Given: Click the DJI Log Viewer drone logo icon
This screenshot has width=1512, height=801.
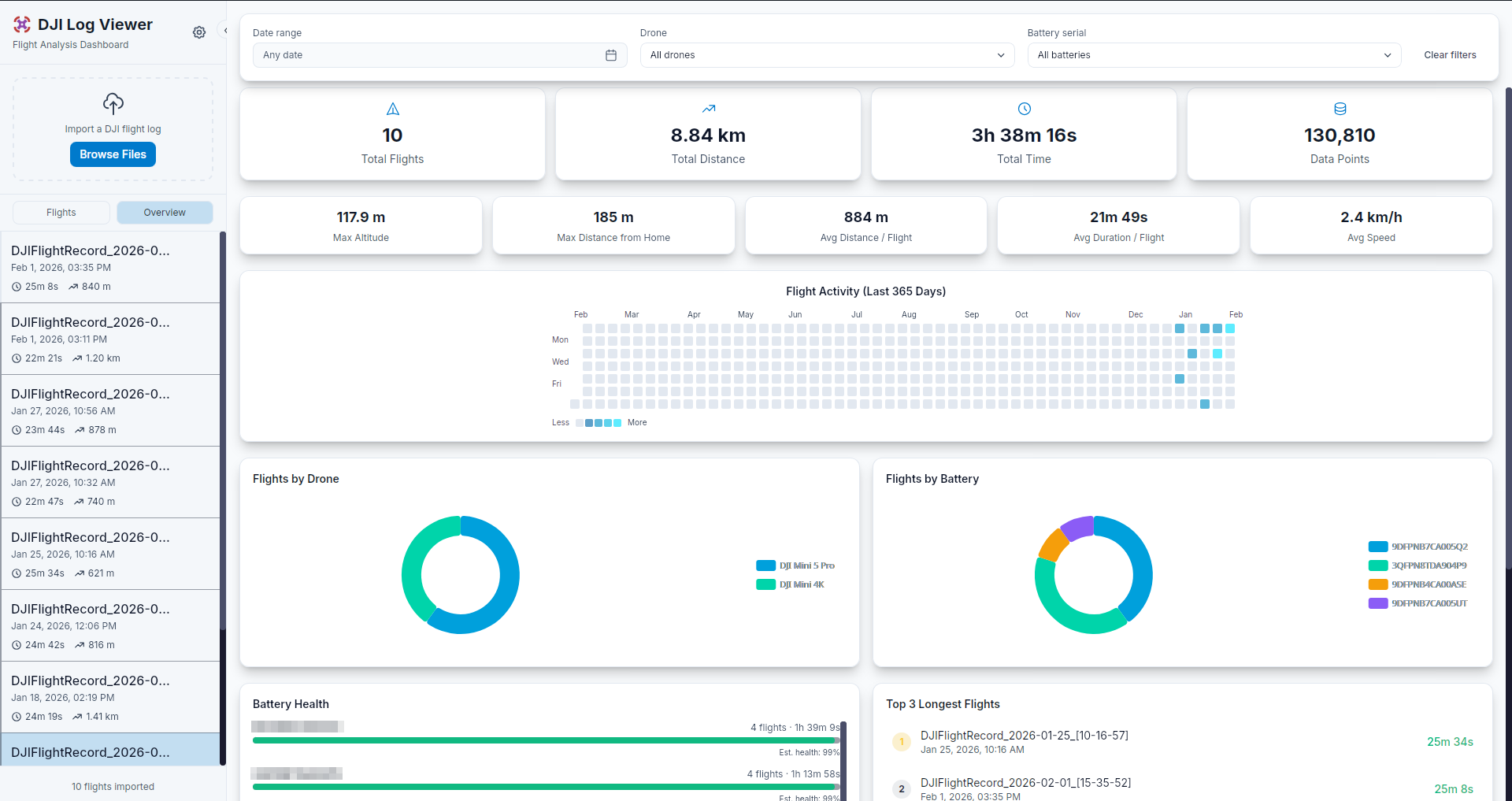Looking at the screenshot, I should 23,24.
